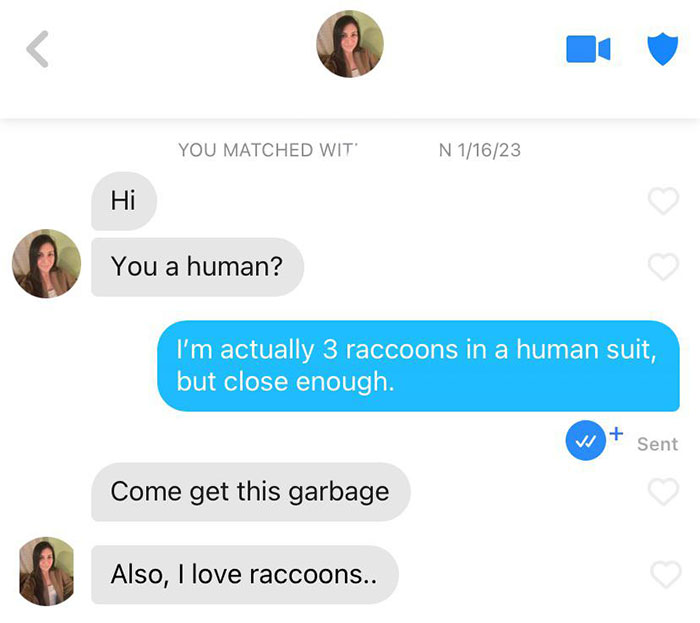
Task: Heart the "Also, I love raccoons.." message
Action: point(666,574)
